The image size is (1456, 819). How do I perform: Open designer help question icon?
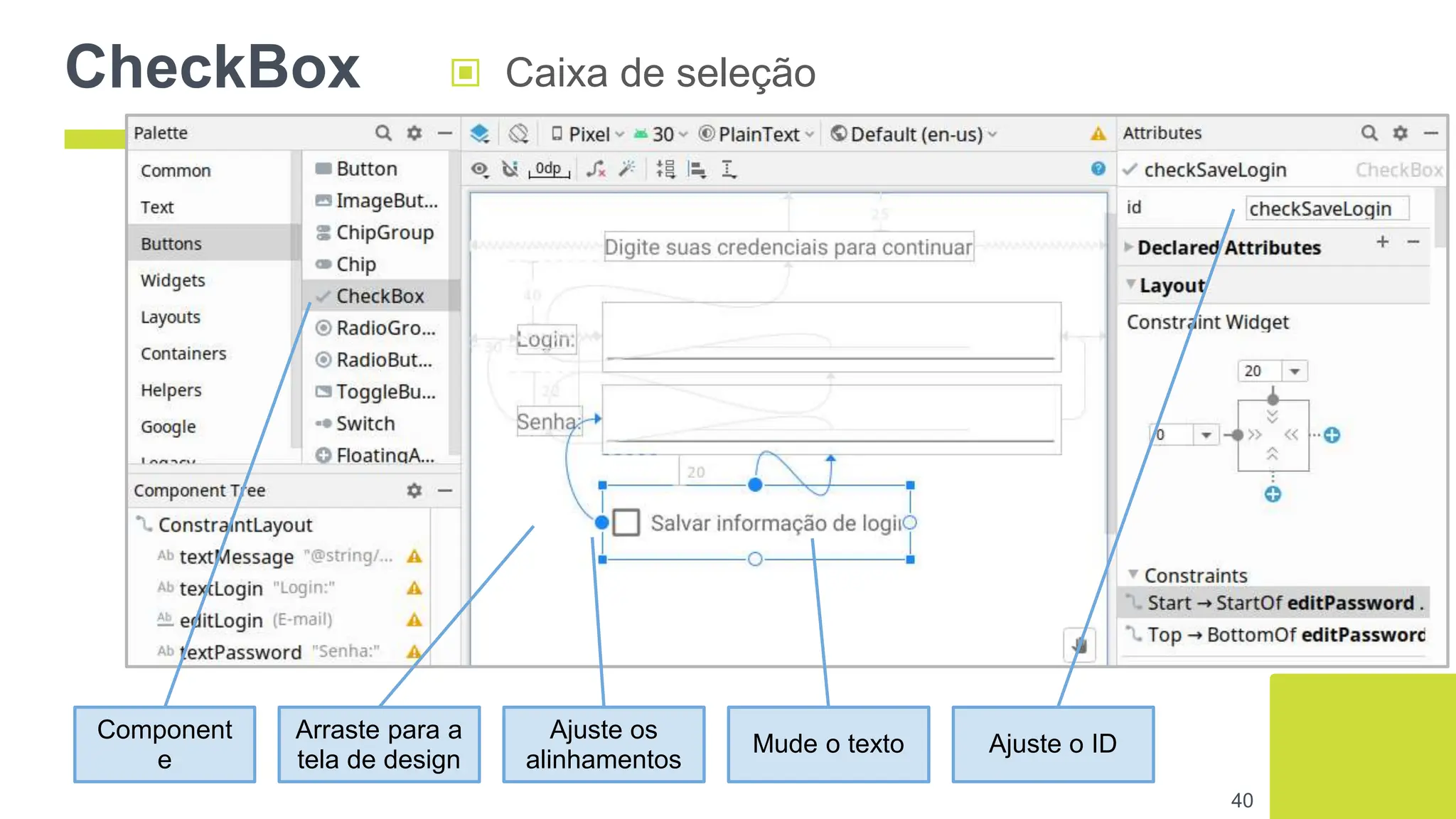[x=1098, y=168]
